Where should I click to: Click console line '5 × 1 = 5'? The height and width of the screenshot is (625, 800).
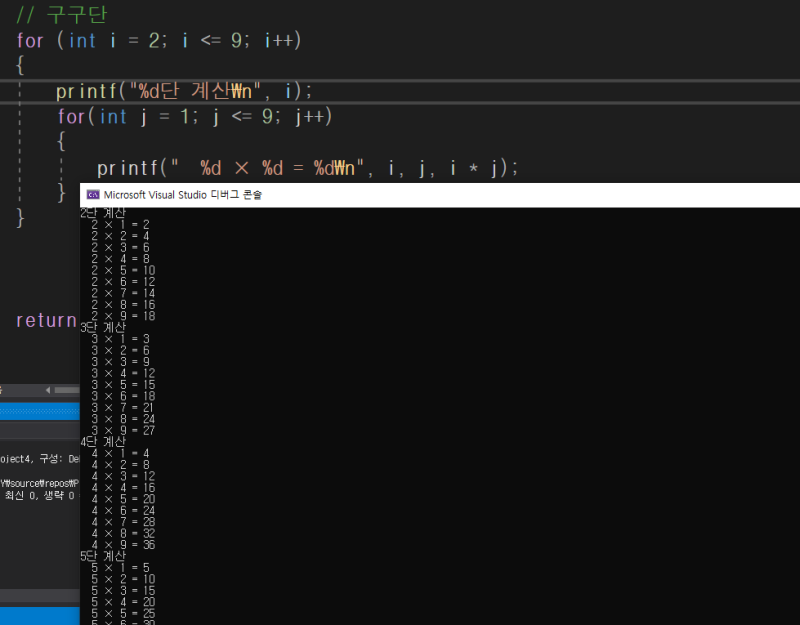[x=120, y=568]
